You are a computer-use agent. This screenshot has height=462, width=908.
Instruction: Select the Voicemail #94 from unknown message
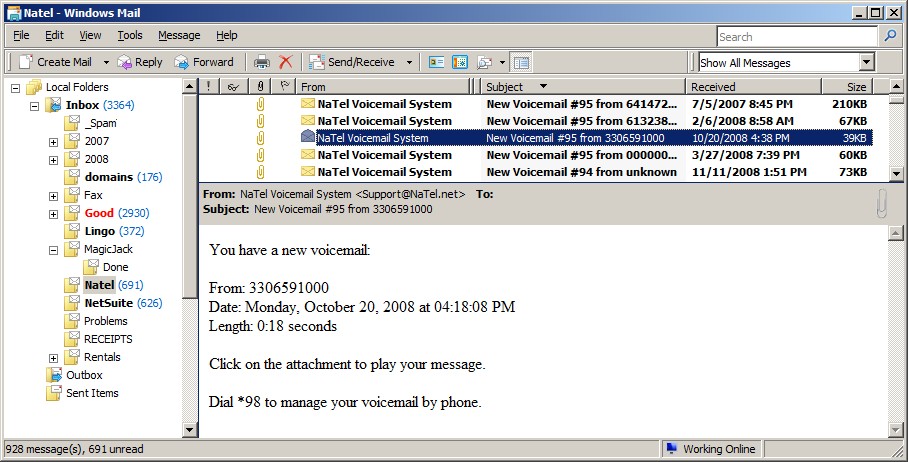pyautogui.click(x=536, y=172)
